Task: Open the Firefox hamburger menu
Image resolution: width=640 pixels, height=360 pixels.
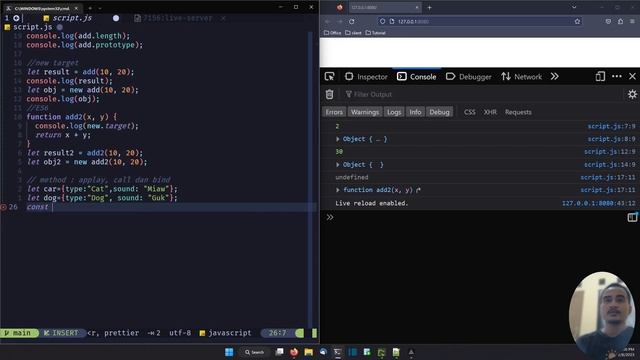Action: [632, 21]
